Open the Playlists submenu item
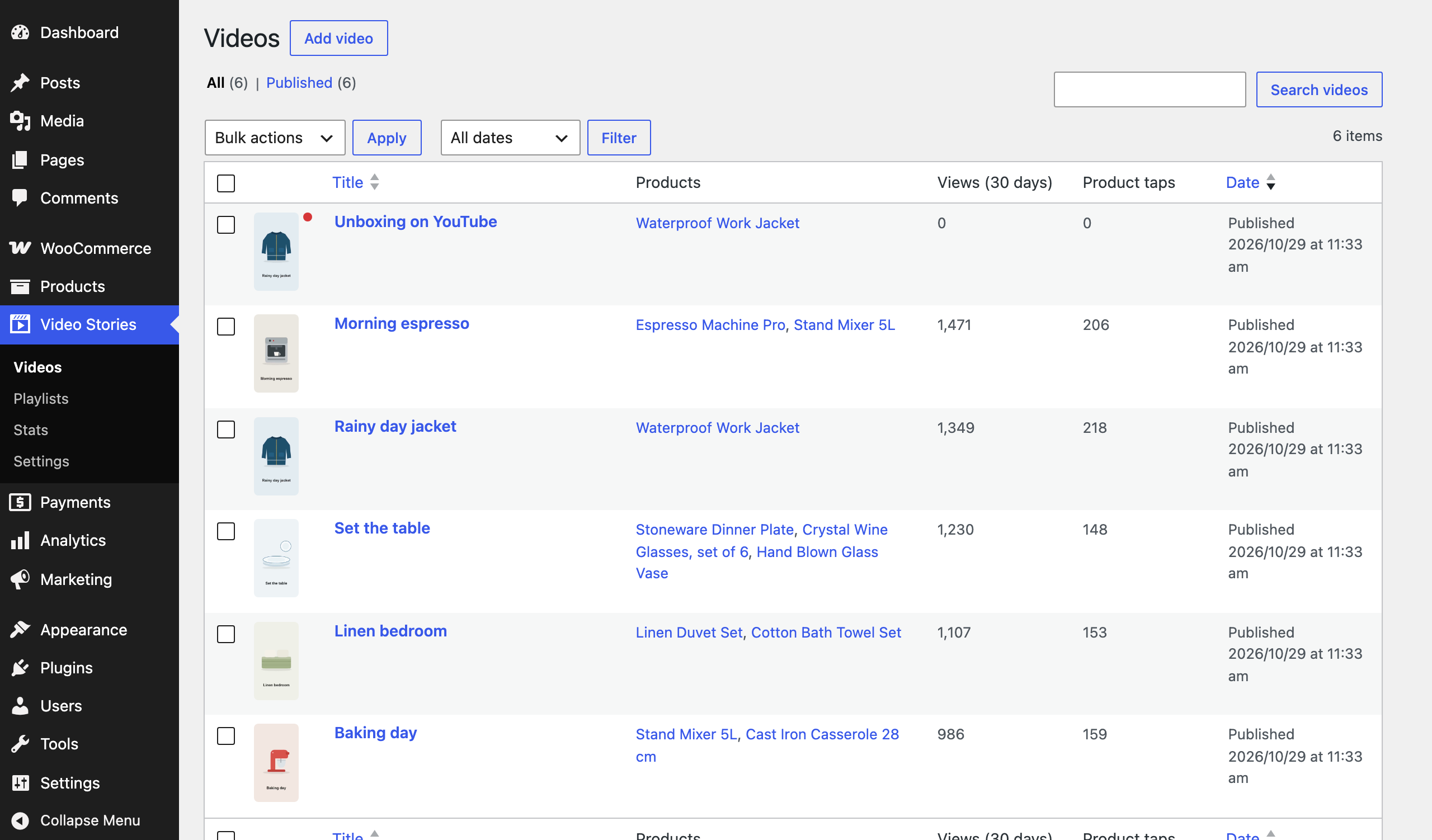The width and height of the screenshot is (1432, 840). (41, 399)
